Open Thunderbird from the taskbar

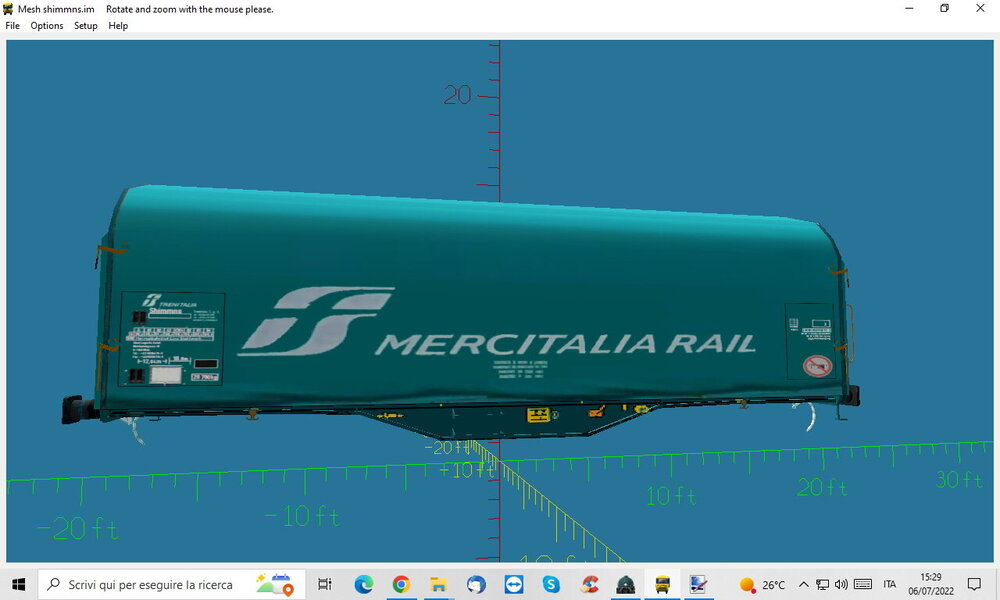coord(476,584)
